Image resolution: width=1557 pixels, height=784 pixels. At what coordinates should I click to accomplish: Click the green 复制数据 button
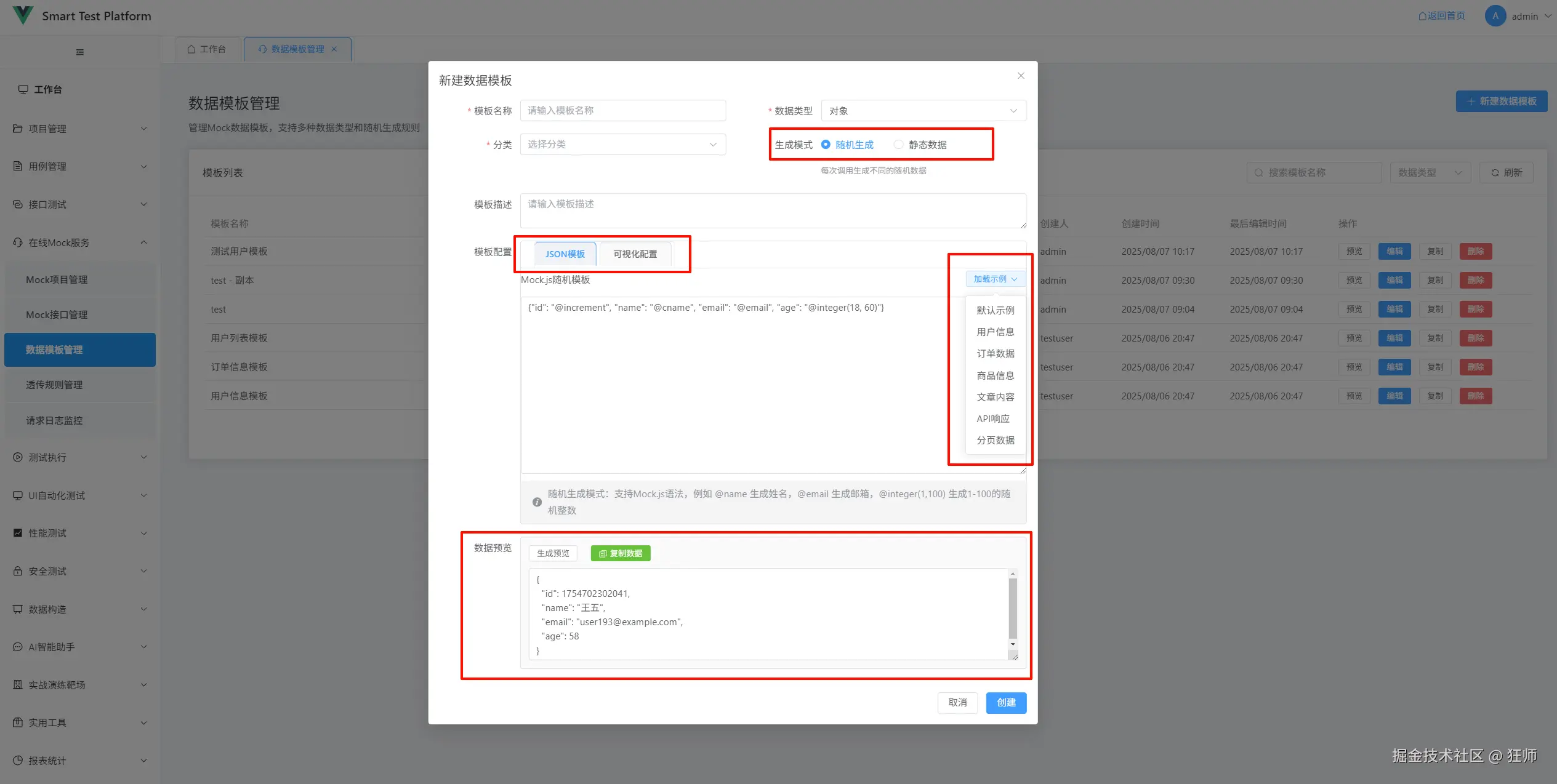pos(620,553)
